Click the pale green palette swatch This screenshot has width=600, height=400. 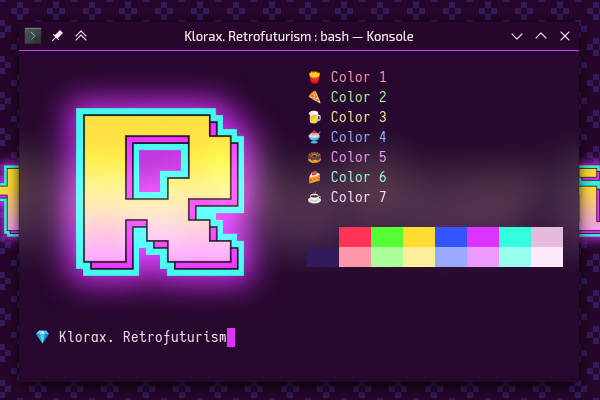(387, 257)
